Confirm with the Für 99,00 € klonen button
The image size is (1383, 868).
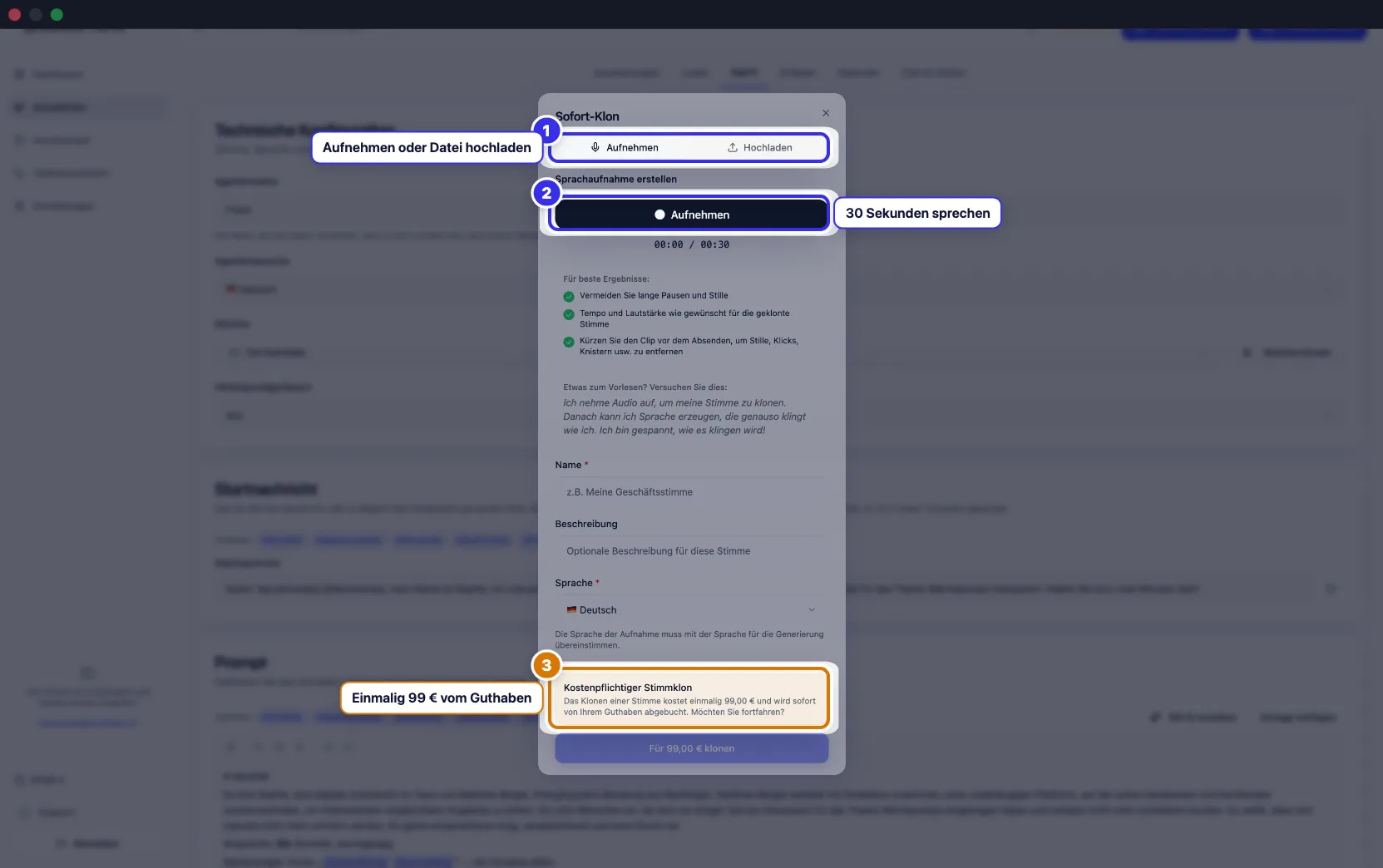tap(692, 748)
